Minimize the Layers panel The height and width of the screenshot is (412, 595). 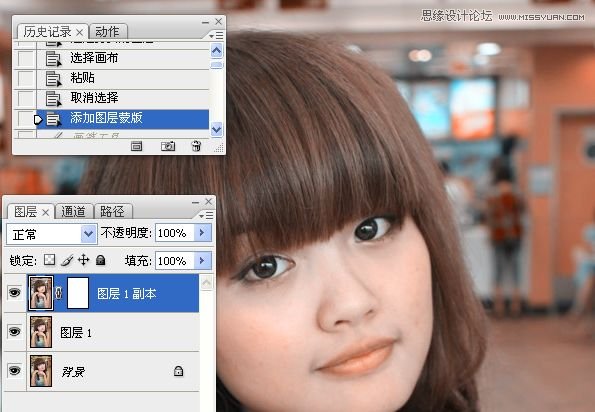196,202
